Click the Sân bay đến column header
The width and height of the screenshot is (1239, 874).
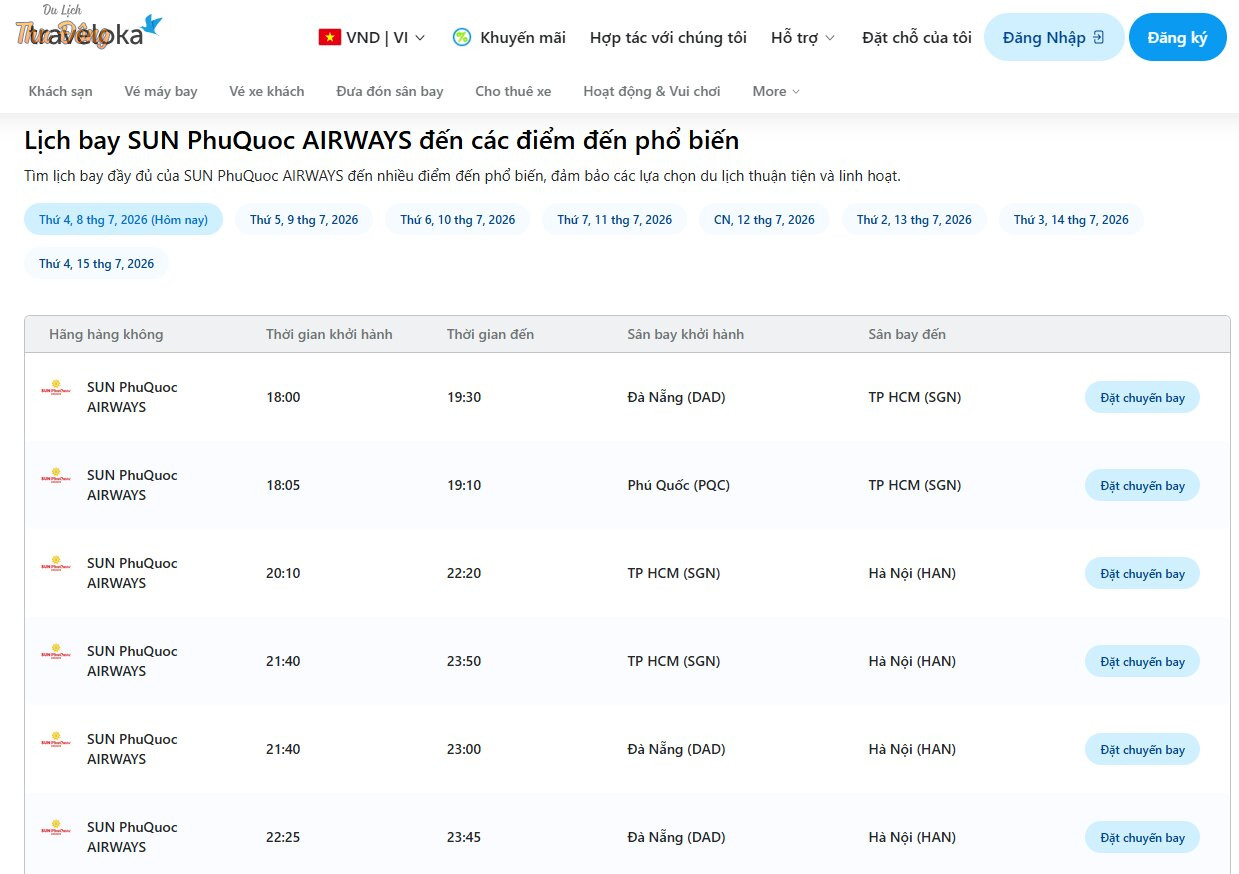907,334
